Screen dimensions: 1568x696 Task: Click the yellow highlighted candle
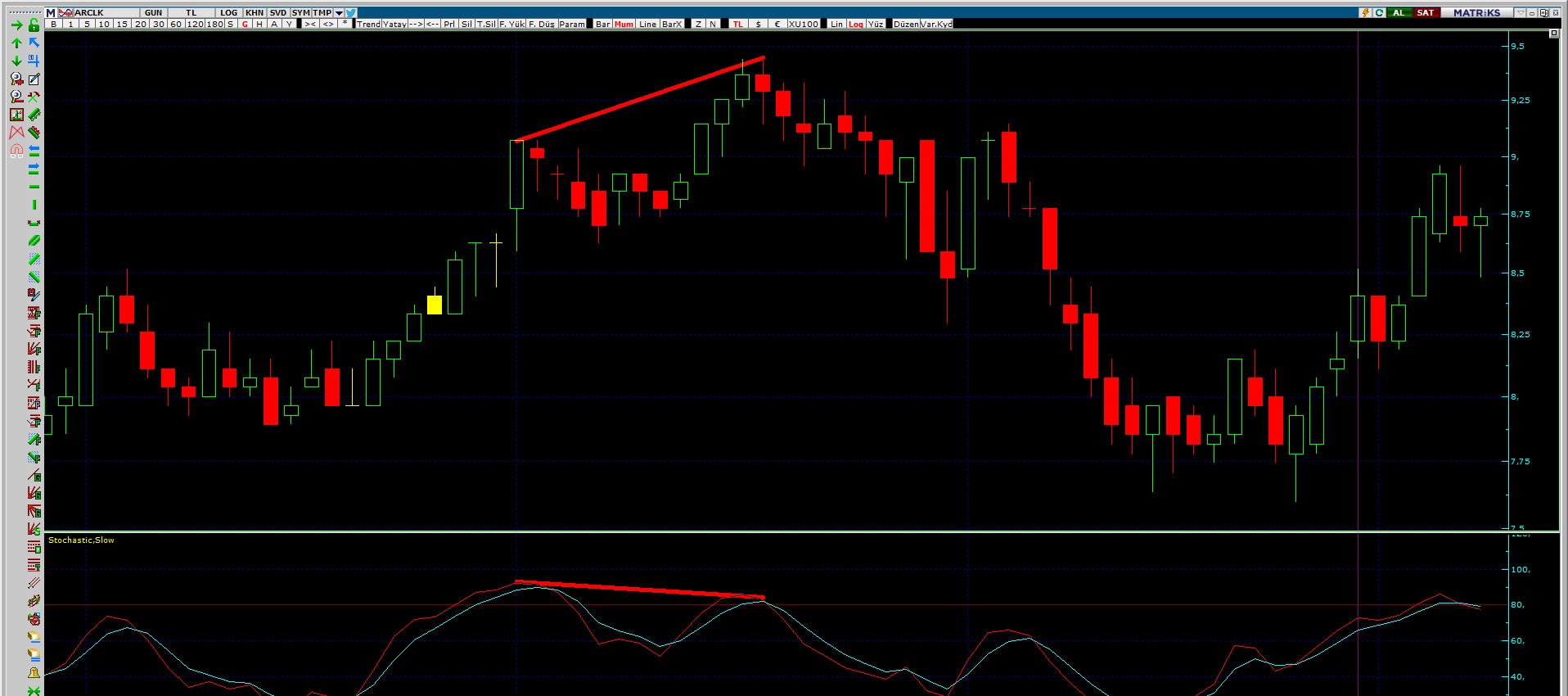click(435, 305)
